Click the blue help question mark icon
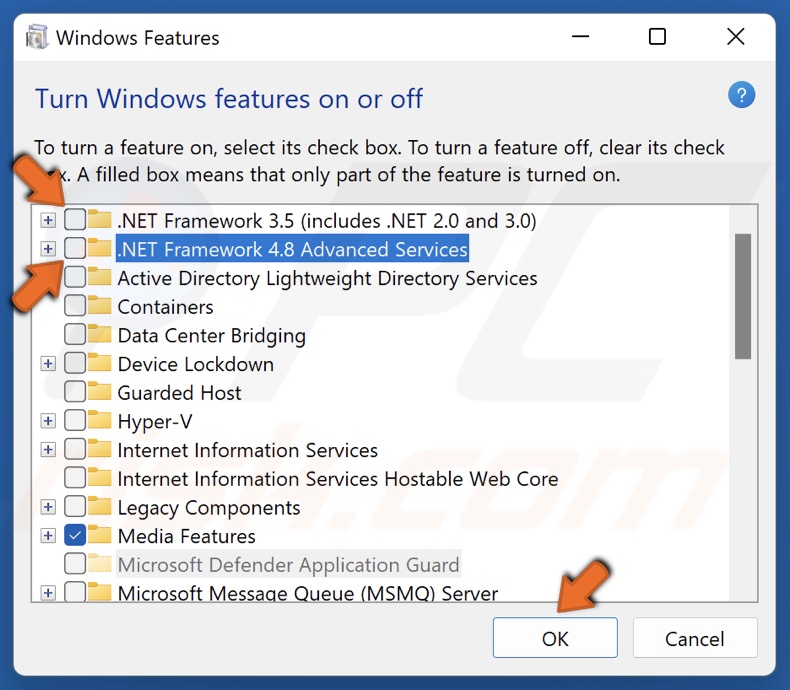The height and width of the screenshot is (690, 790). point(741,95)
